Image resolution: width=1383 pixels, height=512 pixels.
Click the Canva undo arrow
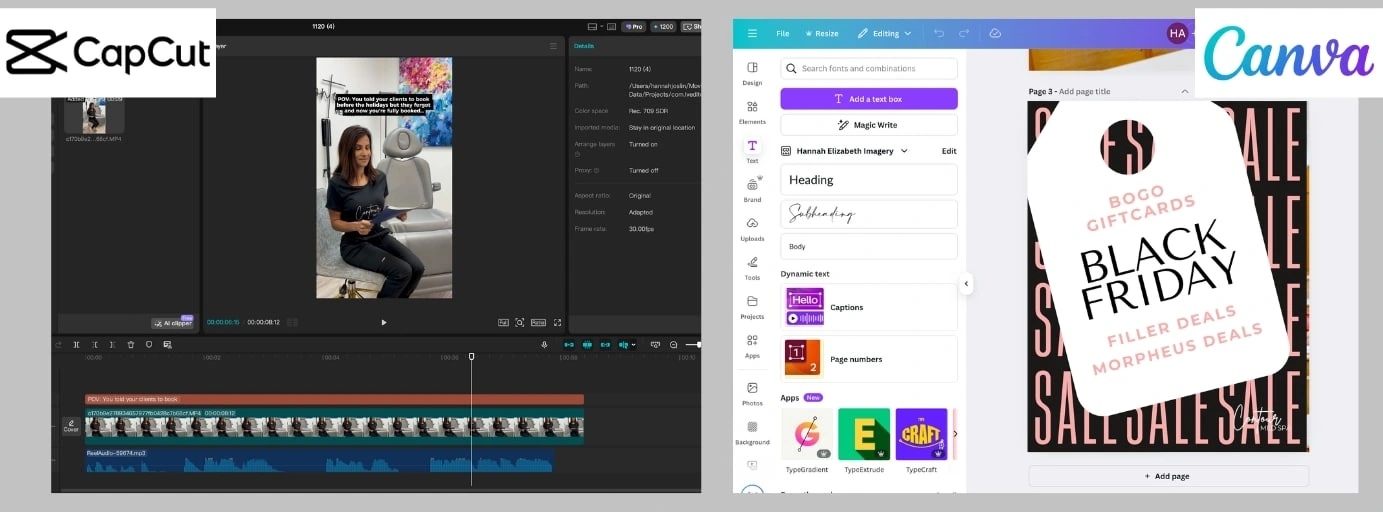[938, 33]
